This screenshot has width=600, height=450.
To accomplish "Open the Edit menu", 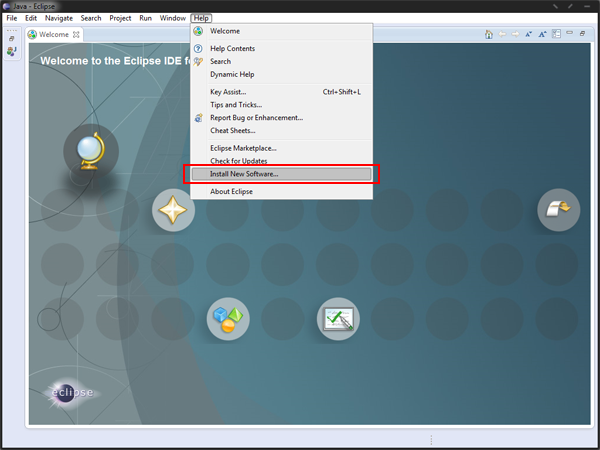I will coord(31,18).
